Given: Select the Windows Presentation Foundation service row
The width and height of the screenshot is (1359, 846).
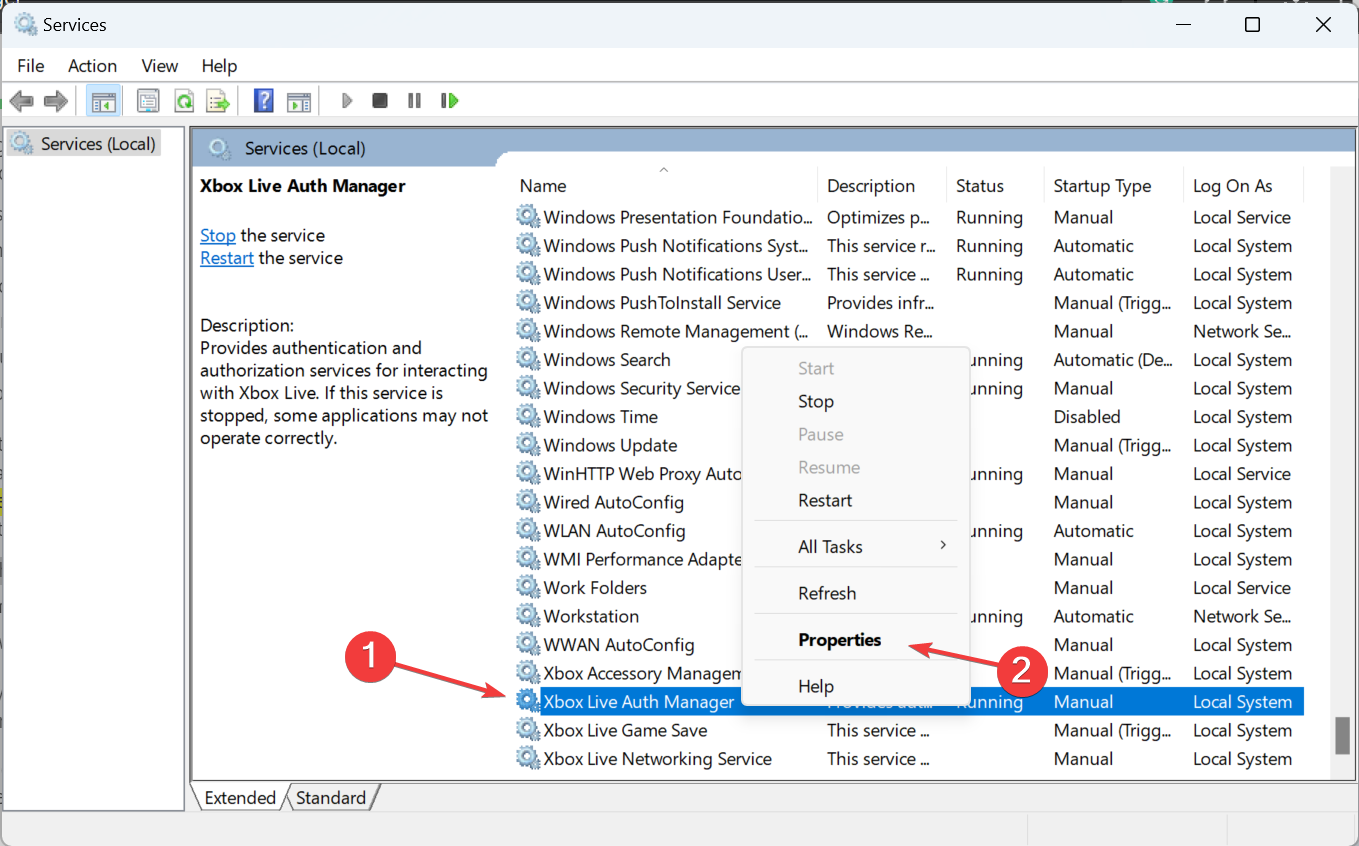Looking at the screenshot, I should [x=909, y=217].
